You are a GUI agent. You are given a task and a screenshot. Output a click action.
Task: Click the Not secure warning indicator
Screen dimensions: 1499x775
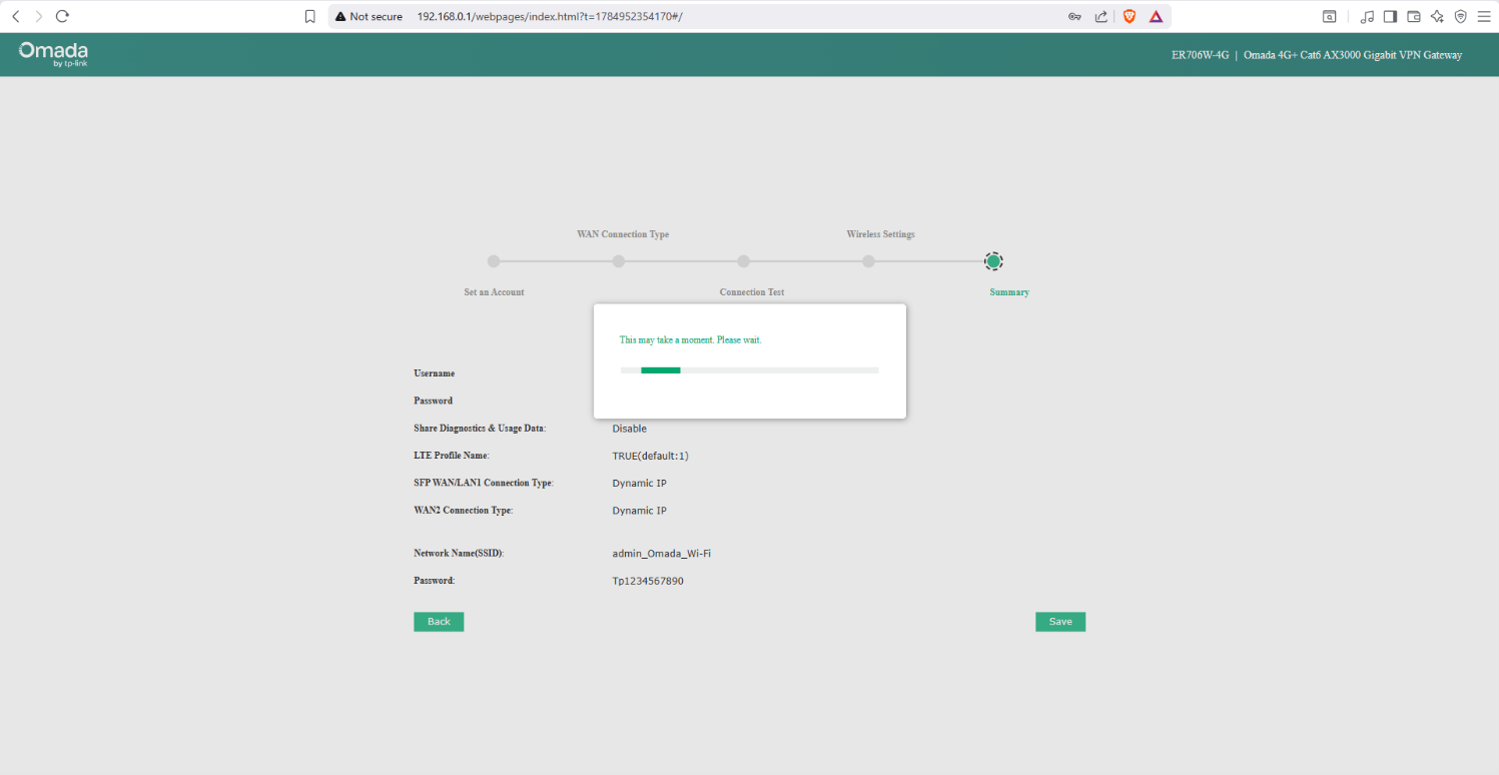point(369,16)
